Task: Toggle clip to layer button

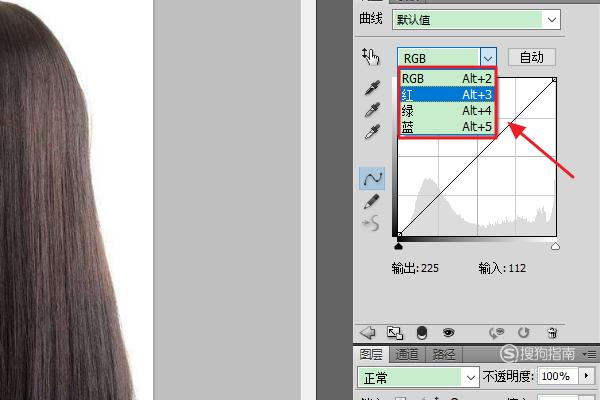Action: point(421,333)
